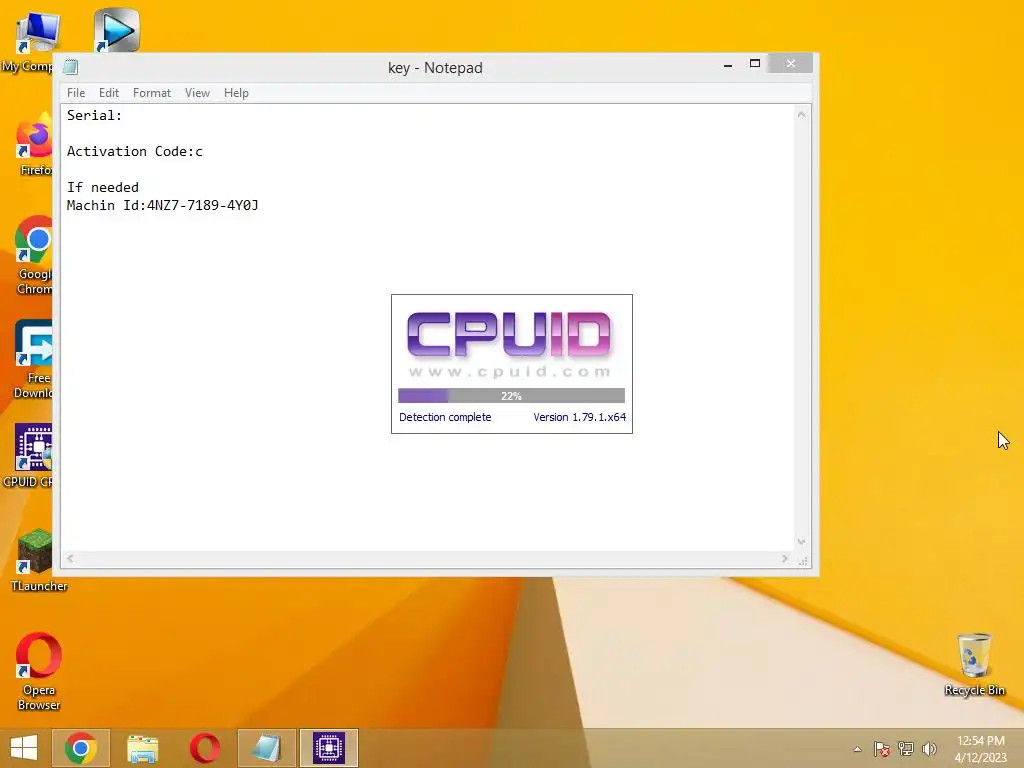Open the Format menu in Notepad

[x=152, y=93]
